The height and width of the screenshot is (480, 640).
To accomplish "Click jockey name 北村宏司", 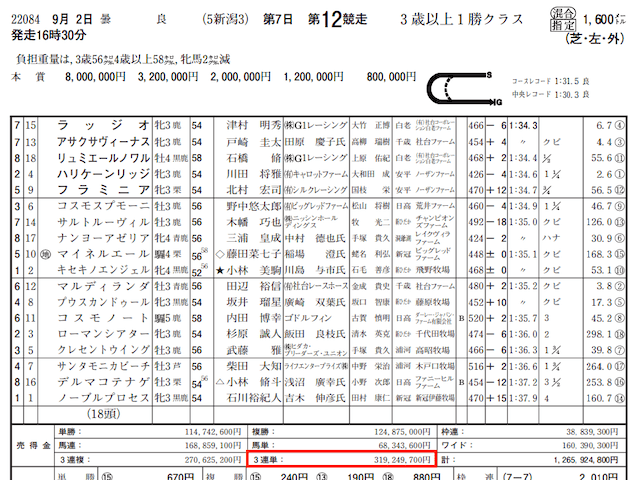I will (253, 190).
